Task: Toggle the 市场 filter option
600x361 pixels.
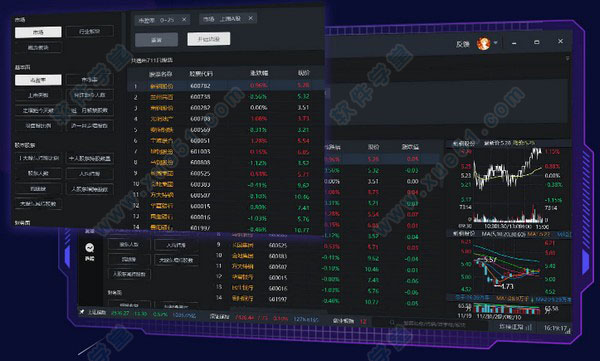Action: (38, 32)
